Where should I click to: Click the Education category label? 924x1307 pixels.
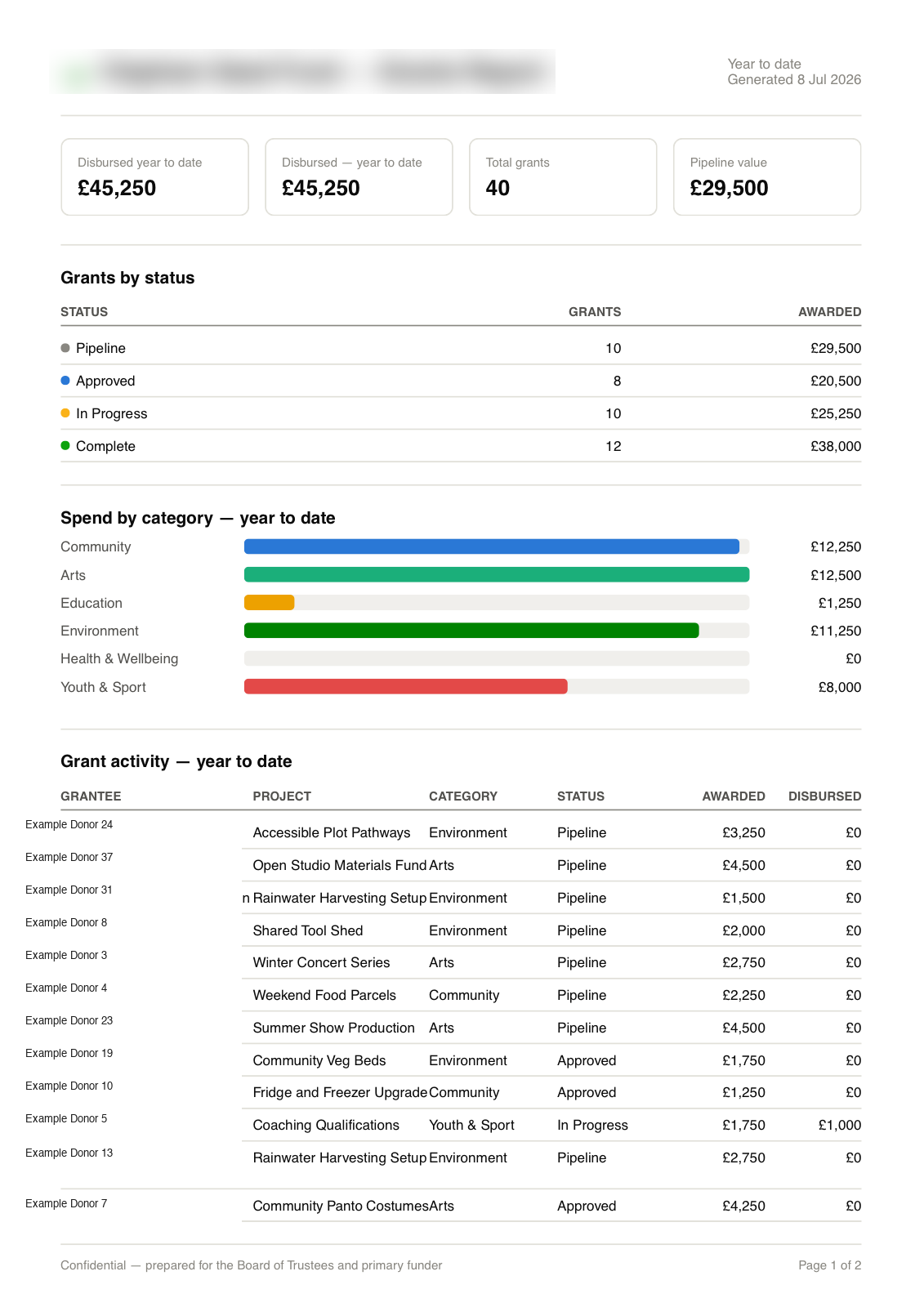[92, 603]
